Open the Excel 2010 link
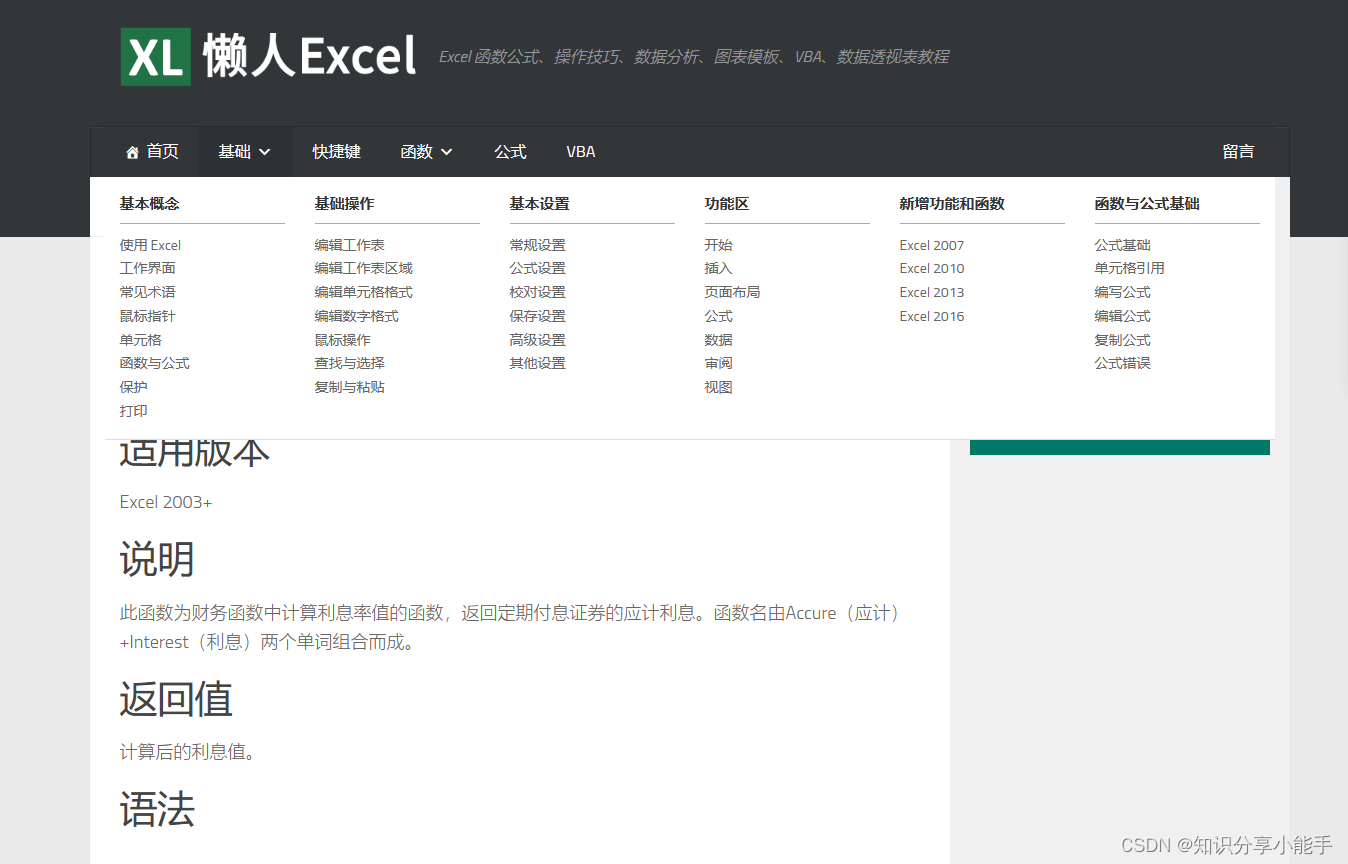The image size is (1348, 864). click(x=932, y=268)
